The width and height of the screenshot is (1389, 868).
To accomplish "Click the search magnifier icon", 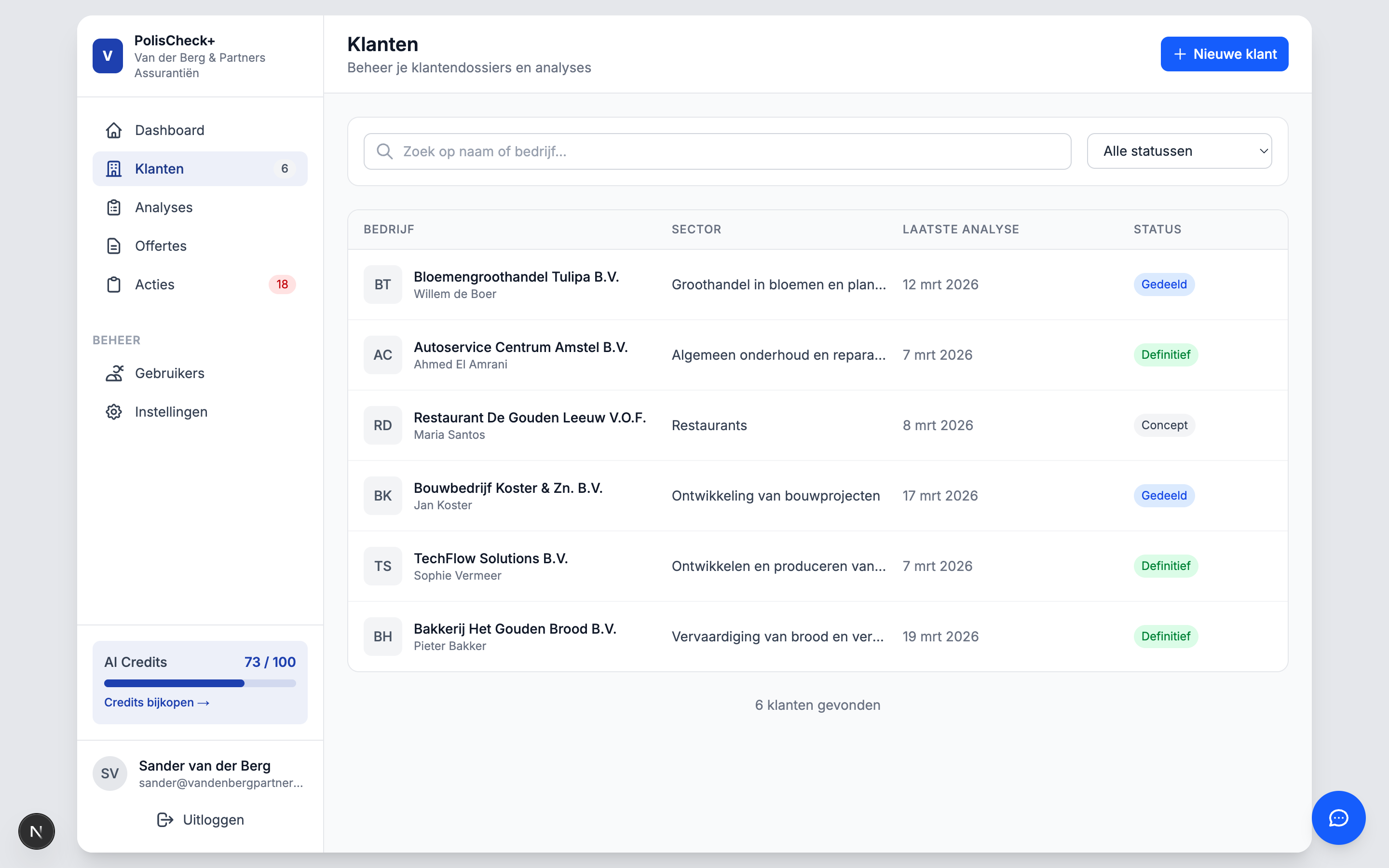I will [x=384, y=151].
